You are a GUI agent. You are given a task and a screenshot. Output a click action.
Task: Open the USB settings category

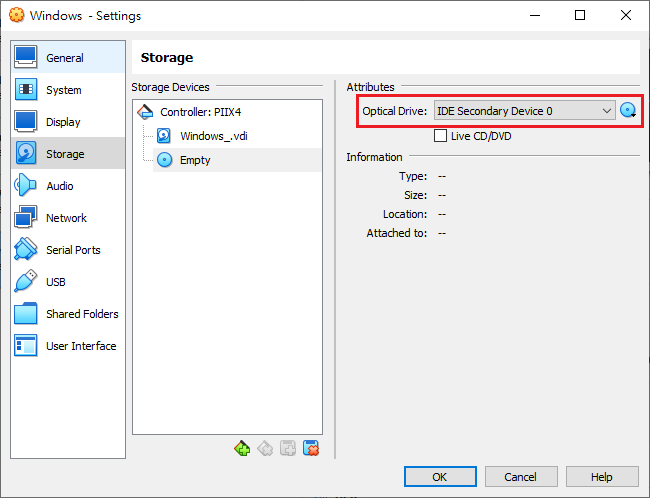coord(56,282)
